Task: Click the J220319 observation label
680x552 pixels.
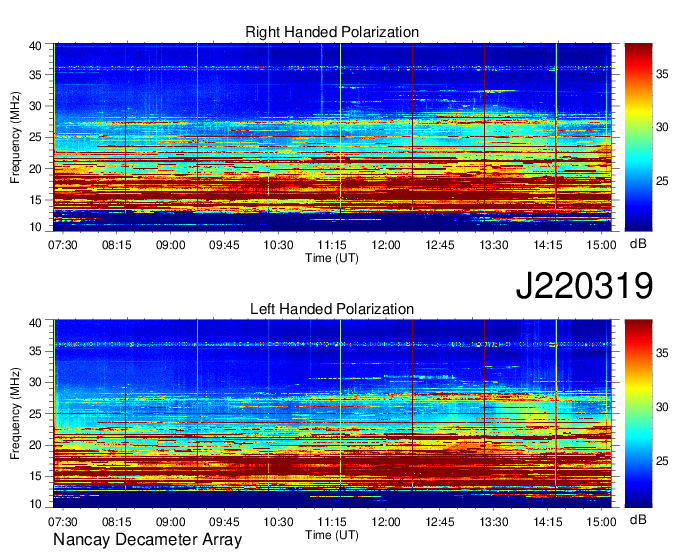Action: point(584,285)
